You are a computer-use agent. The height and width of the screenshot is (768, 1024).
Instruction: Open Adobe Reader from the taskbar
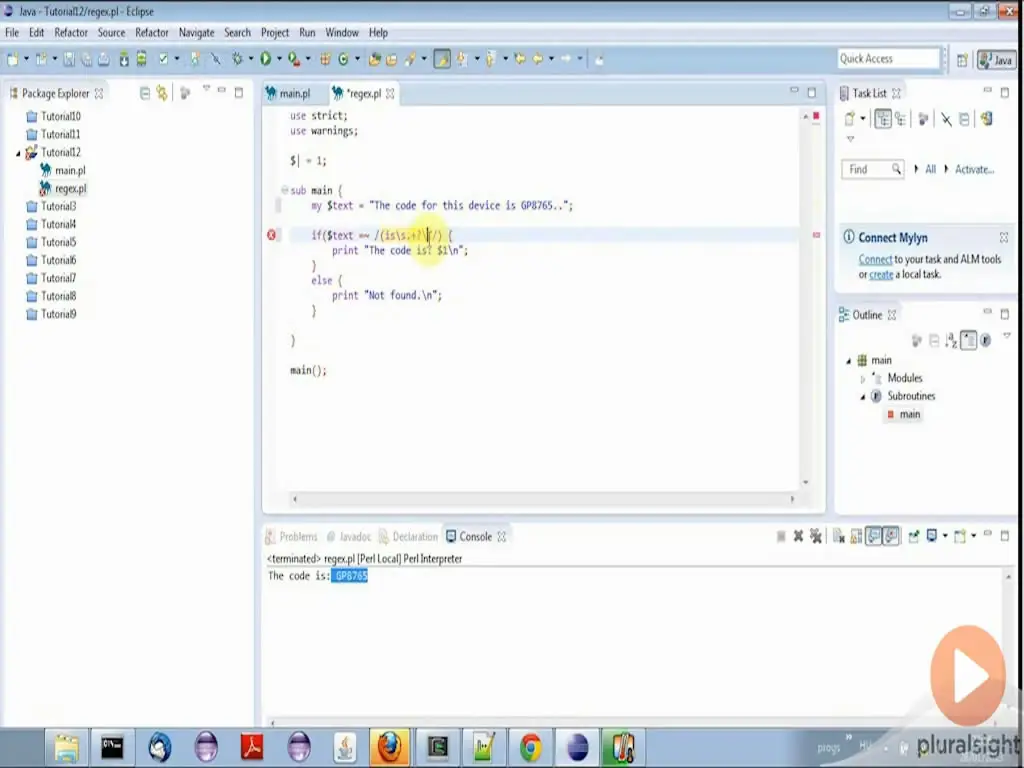[252, 747]
